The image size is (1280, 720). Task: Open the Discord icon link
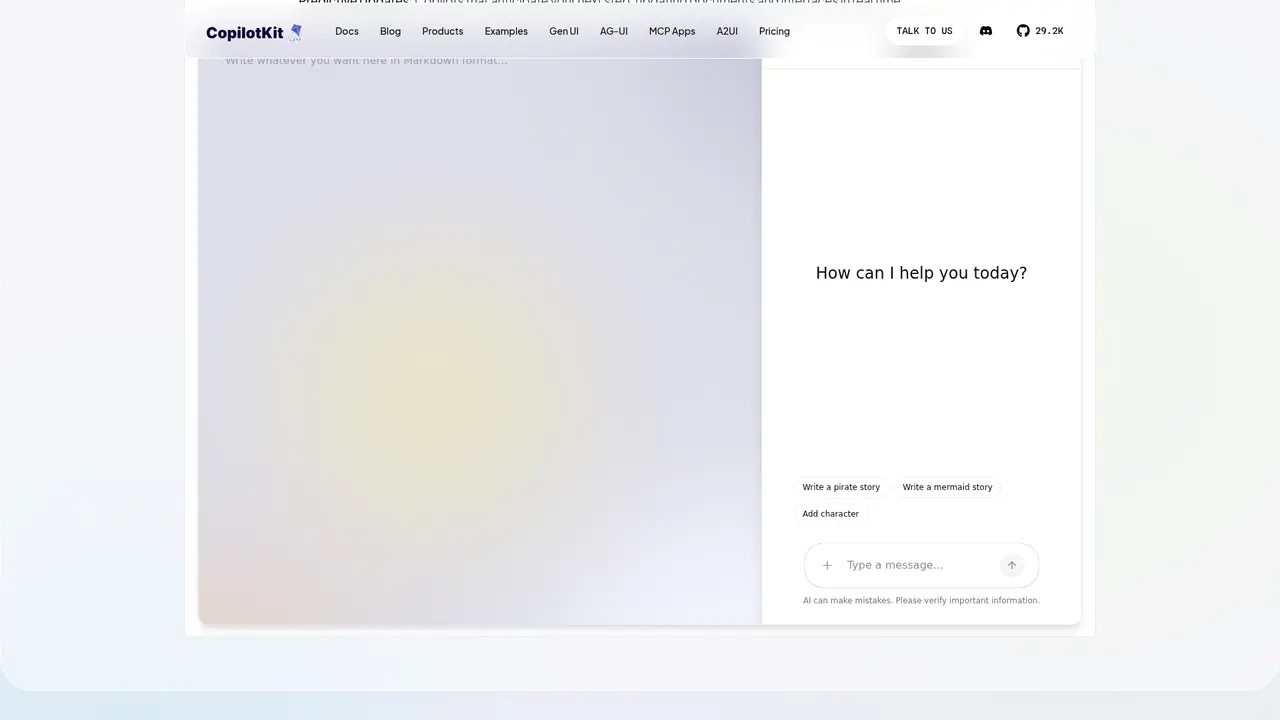point(986,31)
